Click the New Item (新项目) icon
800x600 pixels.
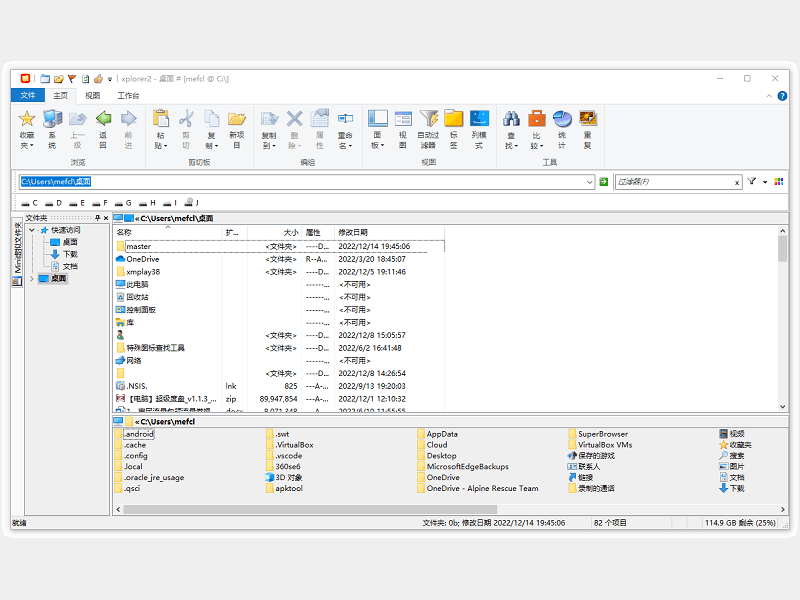pyautogui.click(x=236, y=120)
